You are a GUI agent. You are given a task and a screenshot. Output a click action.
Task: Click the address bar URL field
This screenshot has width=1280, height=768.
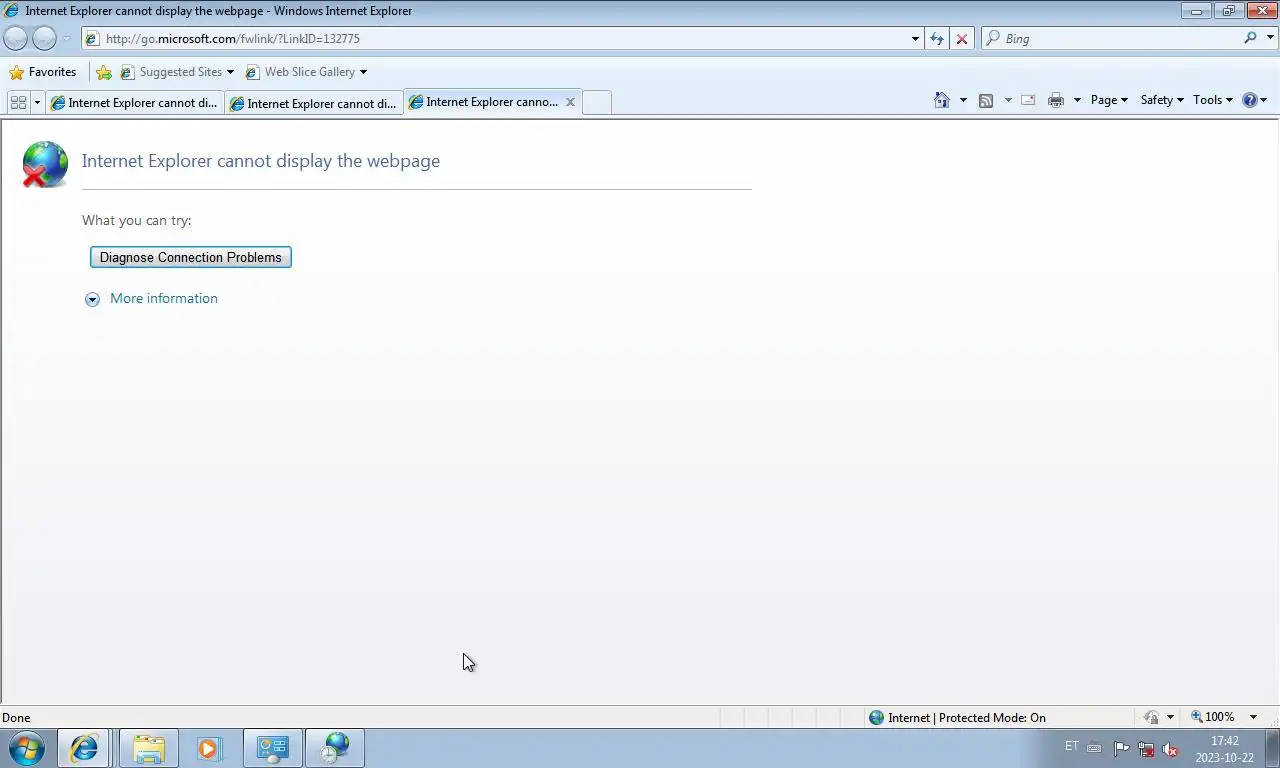click(x=500, y=38)
